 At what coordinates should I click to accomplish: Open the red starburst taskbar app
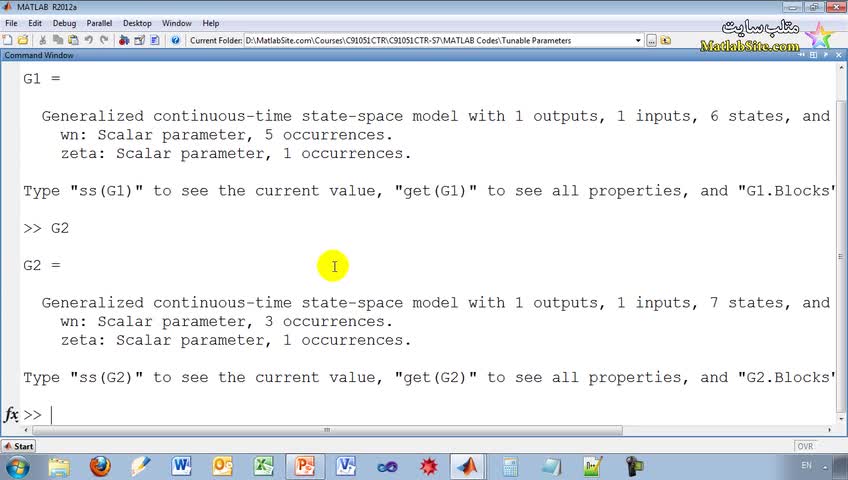428,466
